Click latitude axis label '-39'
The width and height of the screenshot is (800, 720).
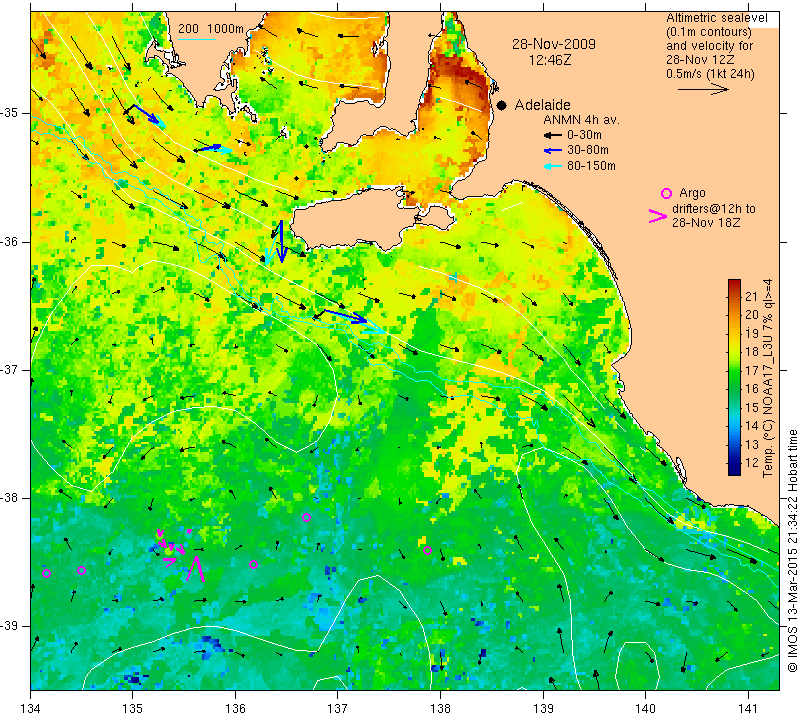coord(11,626)
